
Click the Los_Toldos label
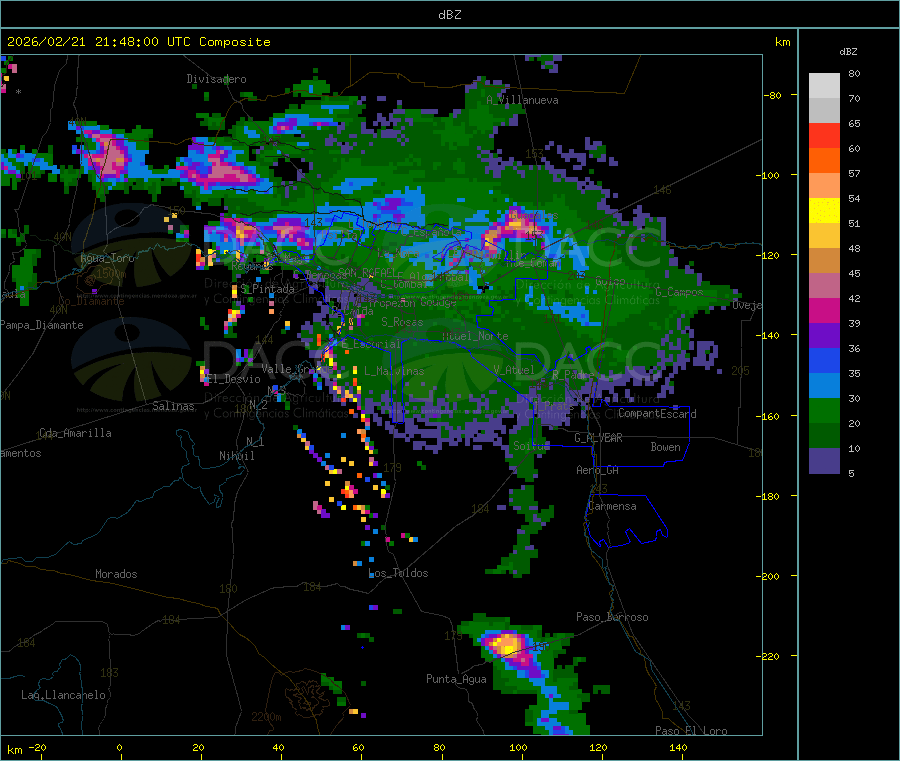pos(398,573)
